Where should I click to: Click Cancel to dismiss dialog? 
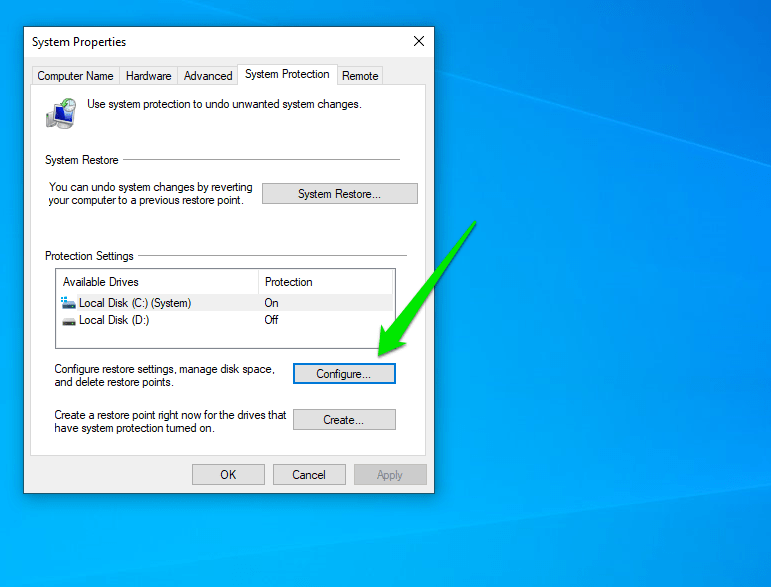tap(309, 474)
